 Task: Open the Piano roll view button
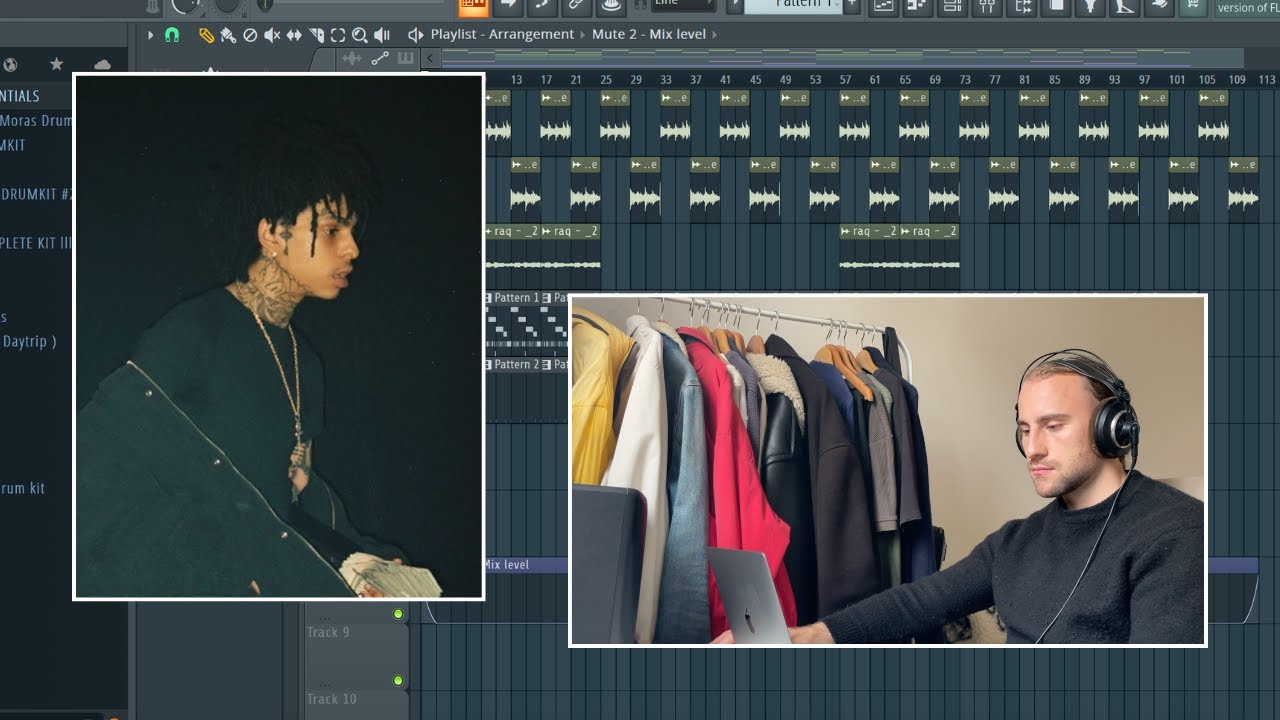click(x=918, y=6)
